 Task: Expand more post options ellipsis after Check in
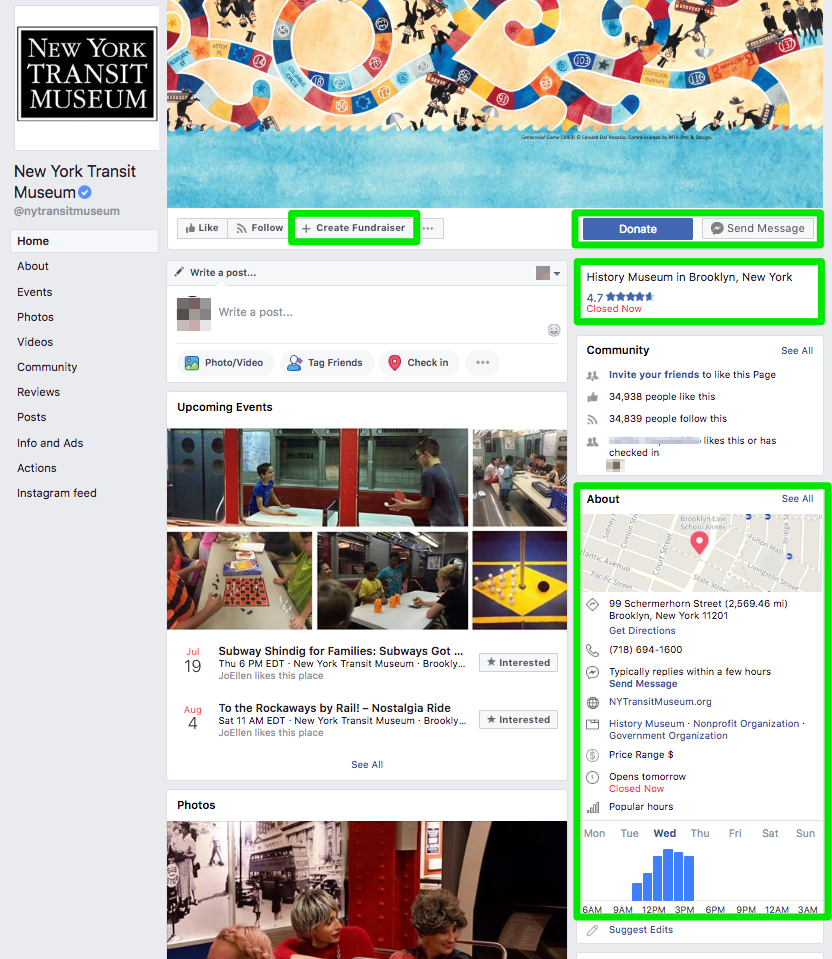click(x=483, y=363)
